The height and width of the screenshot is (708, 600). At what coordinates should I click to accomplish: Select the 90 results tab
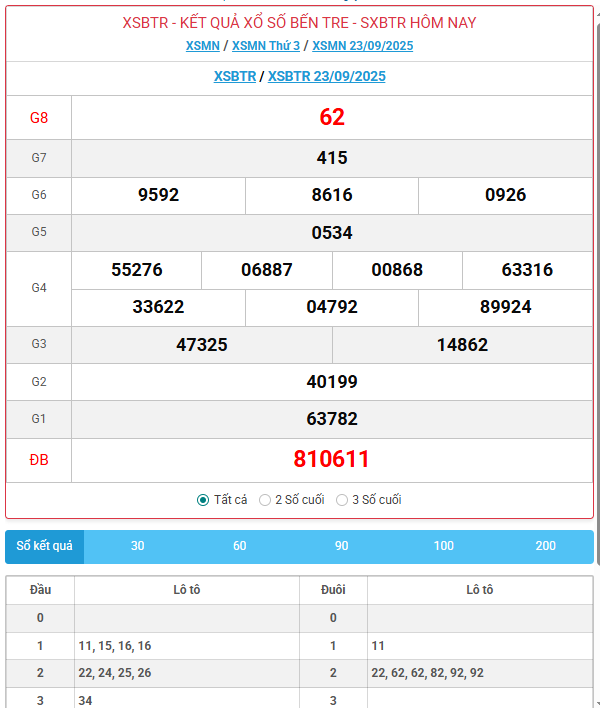342,546
